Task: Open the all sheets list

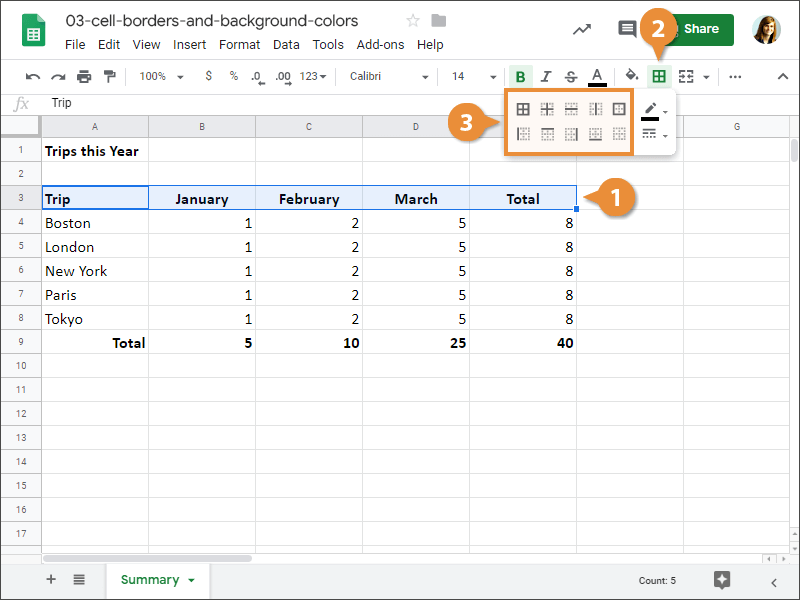Action: (79, 579)
